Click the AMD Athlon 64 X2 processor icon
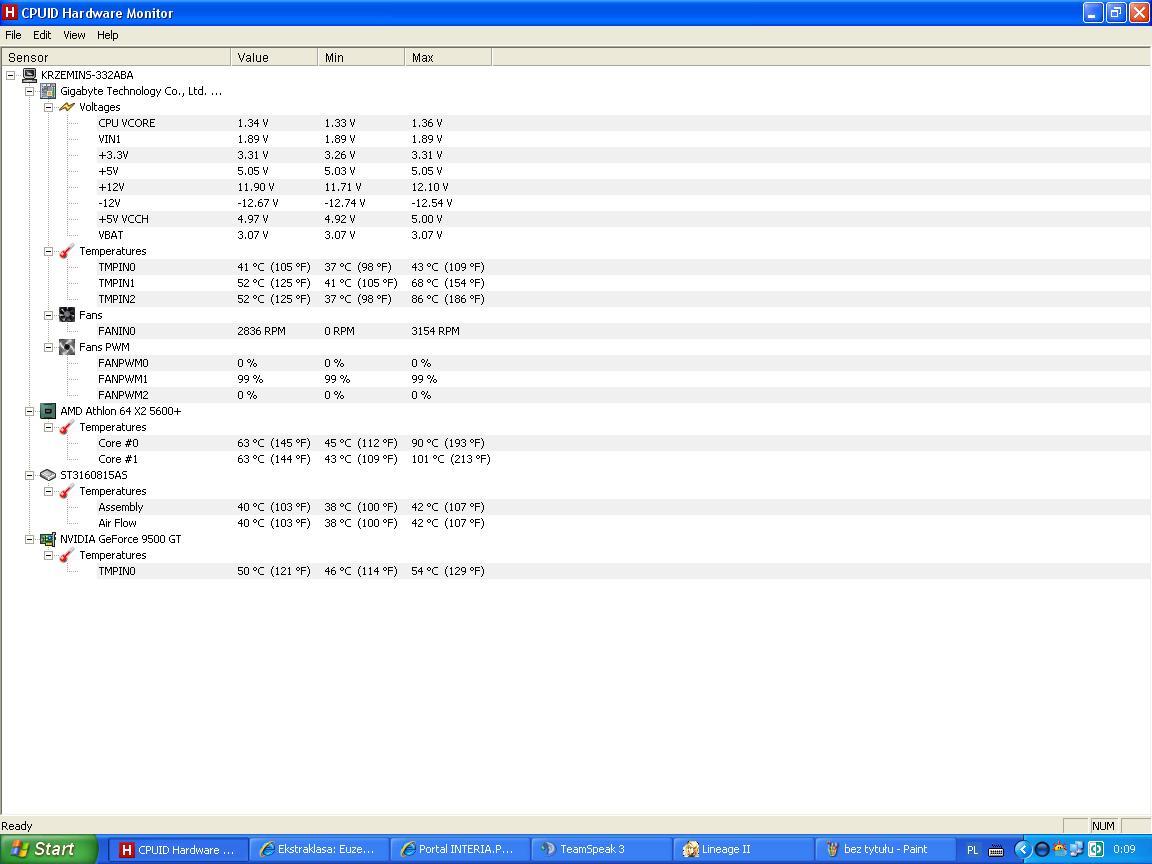The width and height of the screenshot is (1152, 864). (x=48, y=411)
